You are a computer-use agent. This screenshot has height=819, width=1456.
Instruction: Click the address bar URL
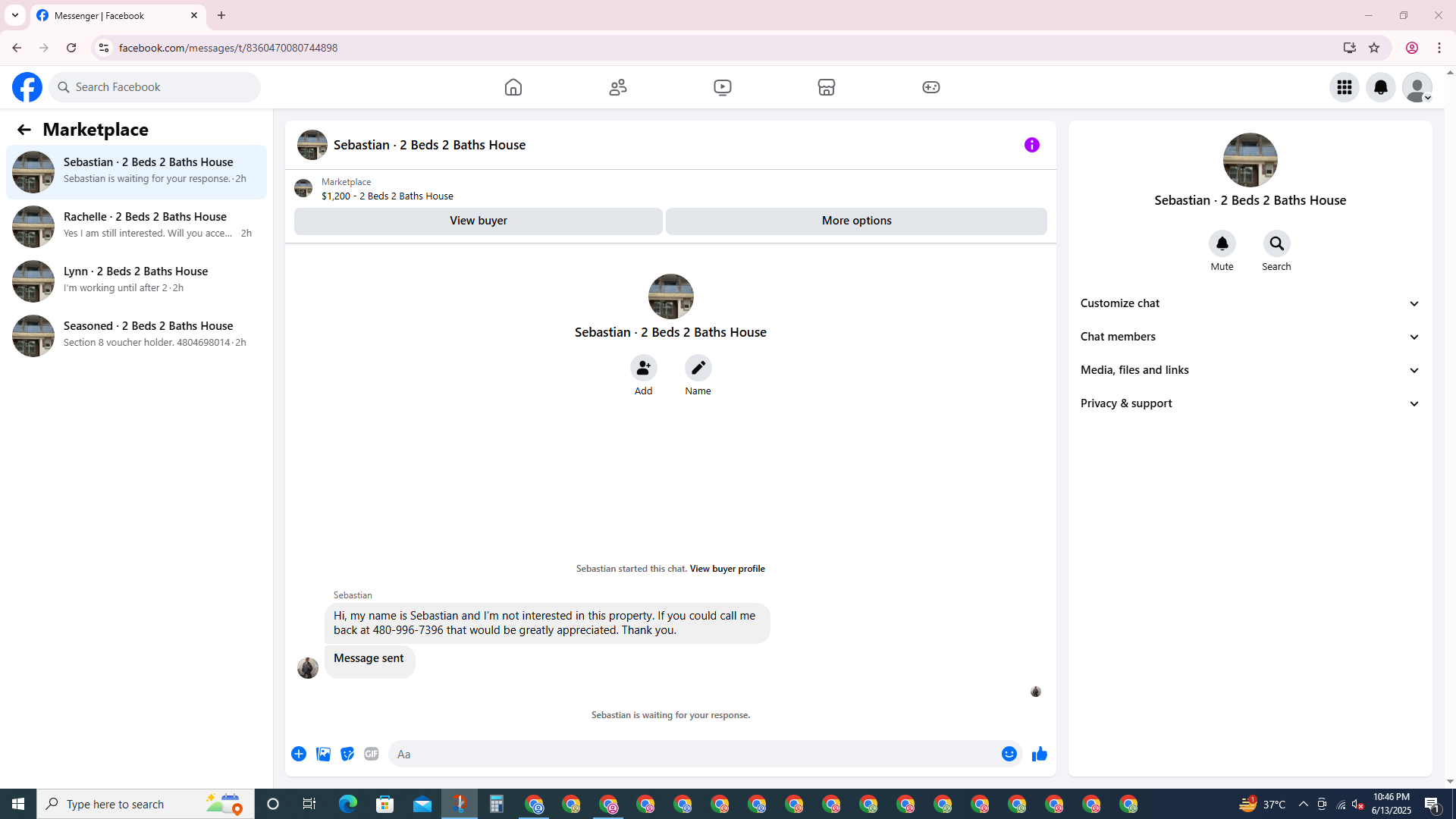pyautogui.click(x=228, y=48)
